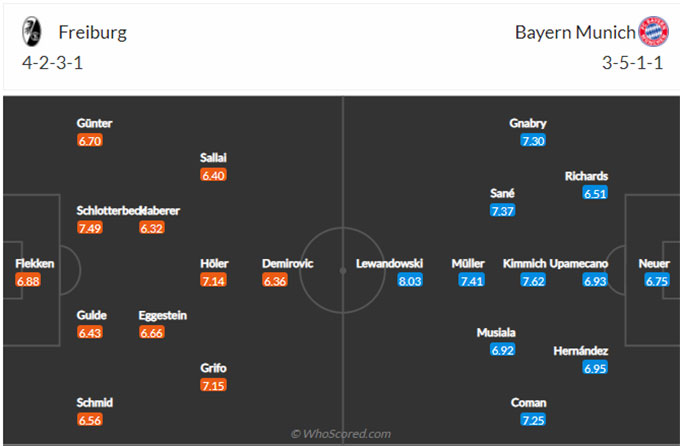680x446 pixels.
Task: Click the Eggestein player name
Action: pyautogui.click(x=163, y=315)
